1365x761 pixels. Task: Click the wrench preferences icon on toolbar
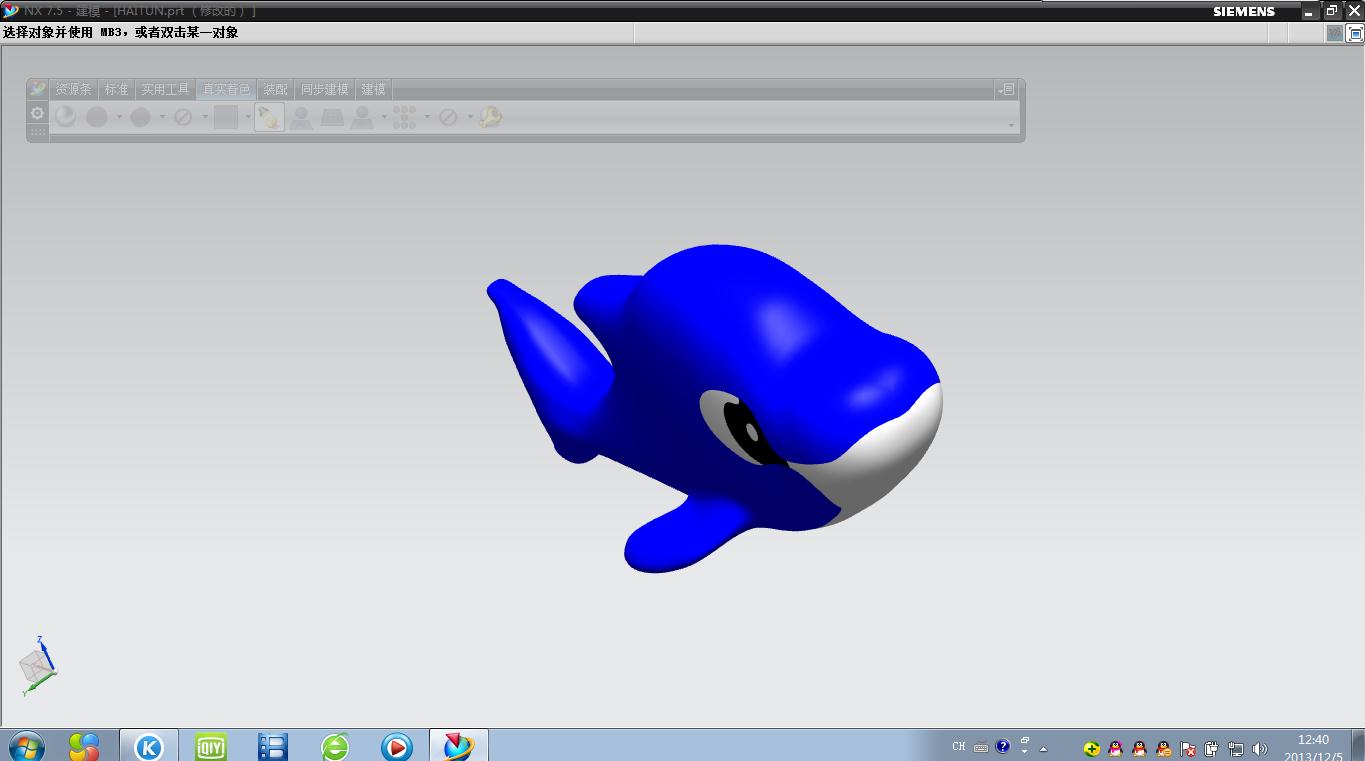(x=491, y=117)
